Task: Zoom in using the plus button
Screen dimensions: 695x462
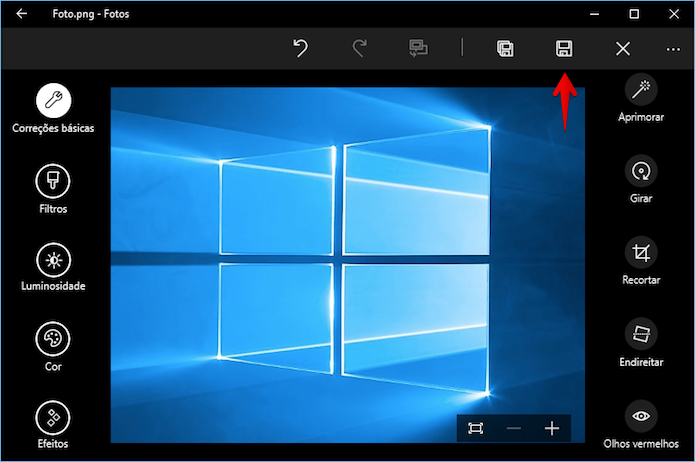Action: tap(552, 428)
